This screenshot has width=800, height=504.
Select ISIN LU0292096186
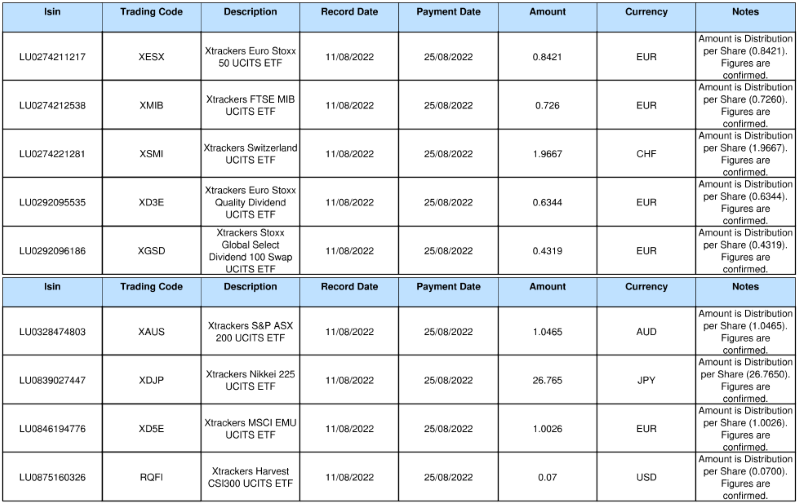coord(51,251)
